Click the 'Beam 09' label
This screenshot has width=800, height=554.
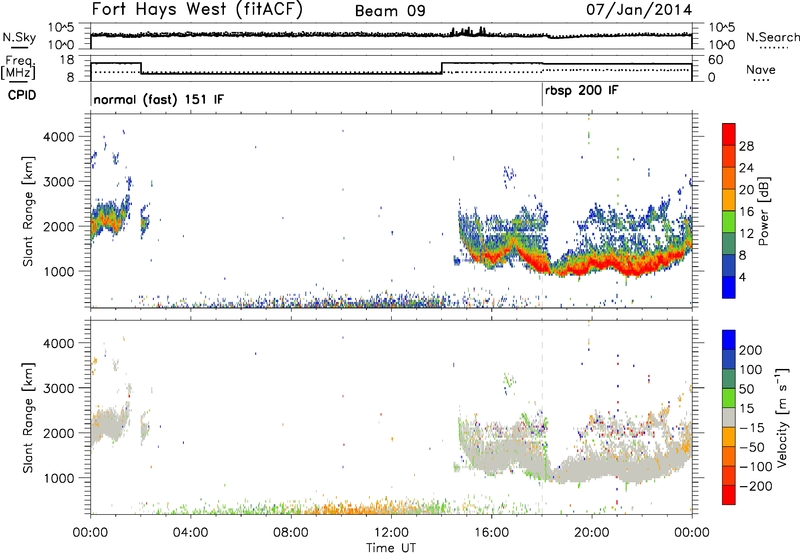point(390,11)
